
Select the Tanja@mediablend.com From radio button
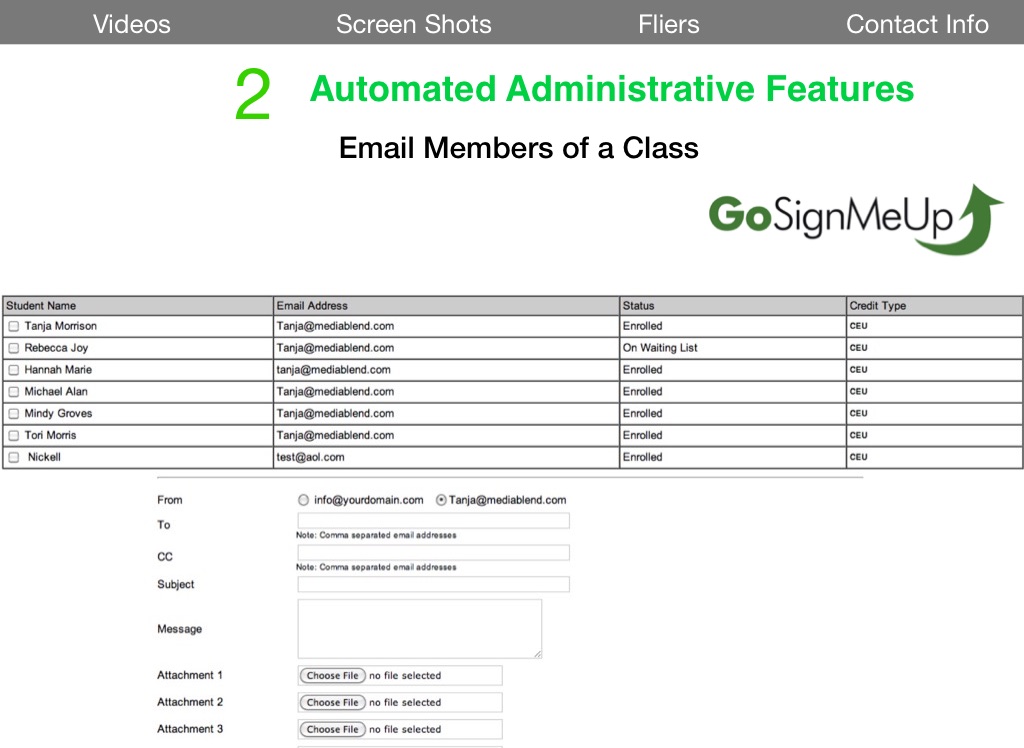pyautogui.click(x=441, y=500)
